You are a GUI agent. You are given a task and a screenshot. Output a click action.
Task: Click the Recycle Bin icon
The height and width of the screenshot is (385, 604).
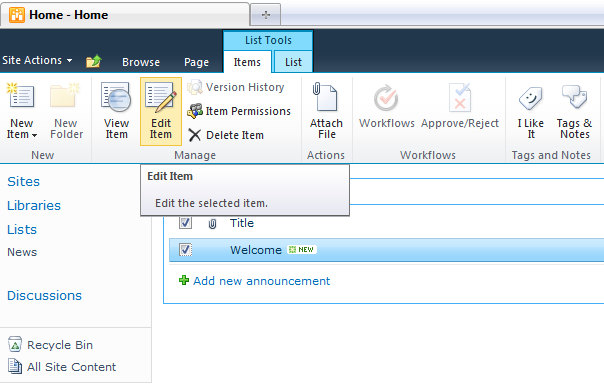tap(15, 344)
